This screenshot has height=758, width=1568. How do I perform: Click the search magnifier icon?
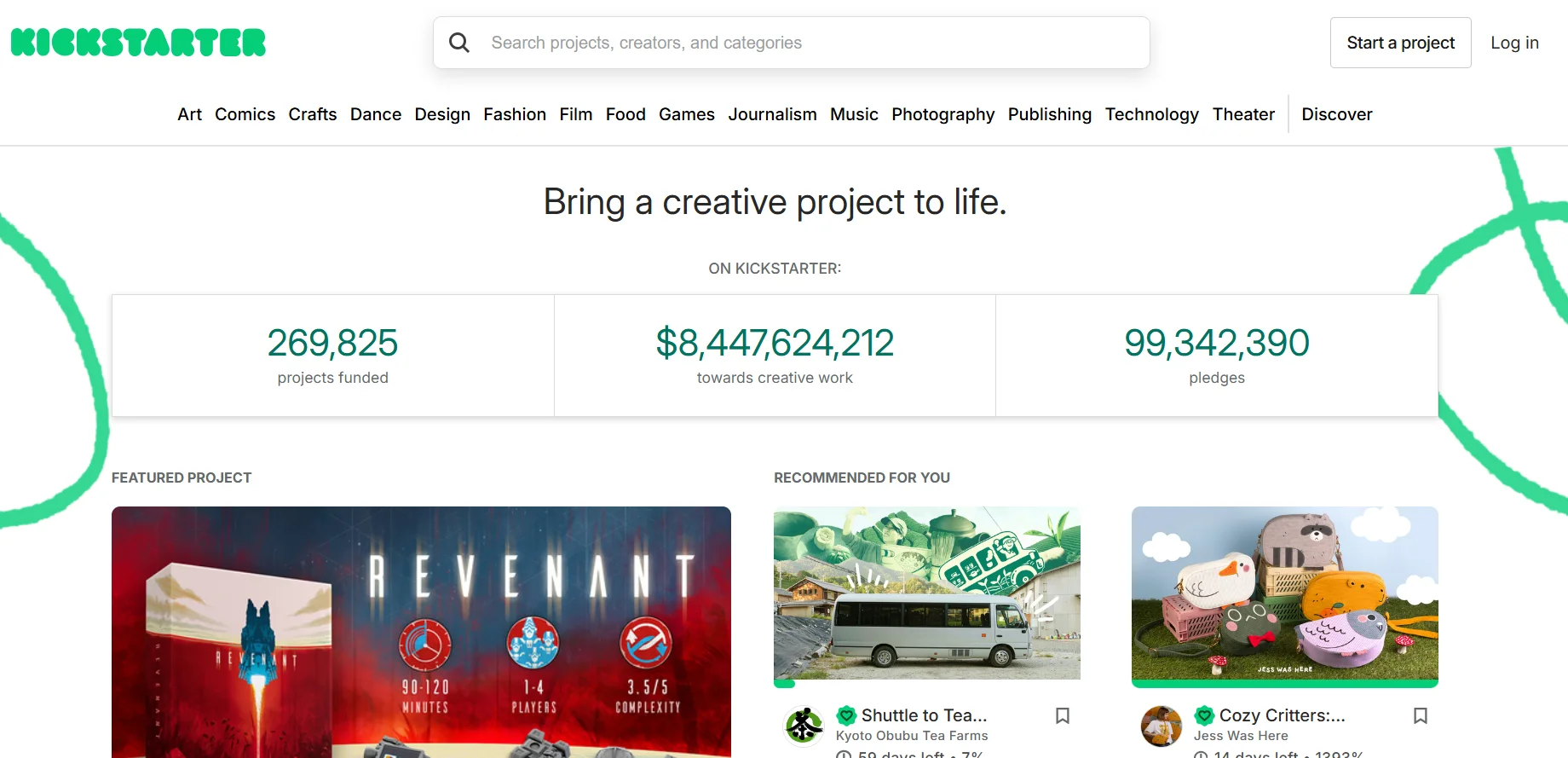[x=459, y=43]
